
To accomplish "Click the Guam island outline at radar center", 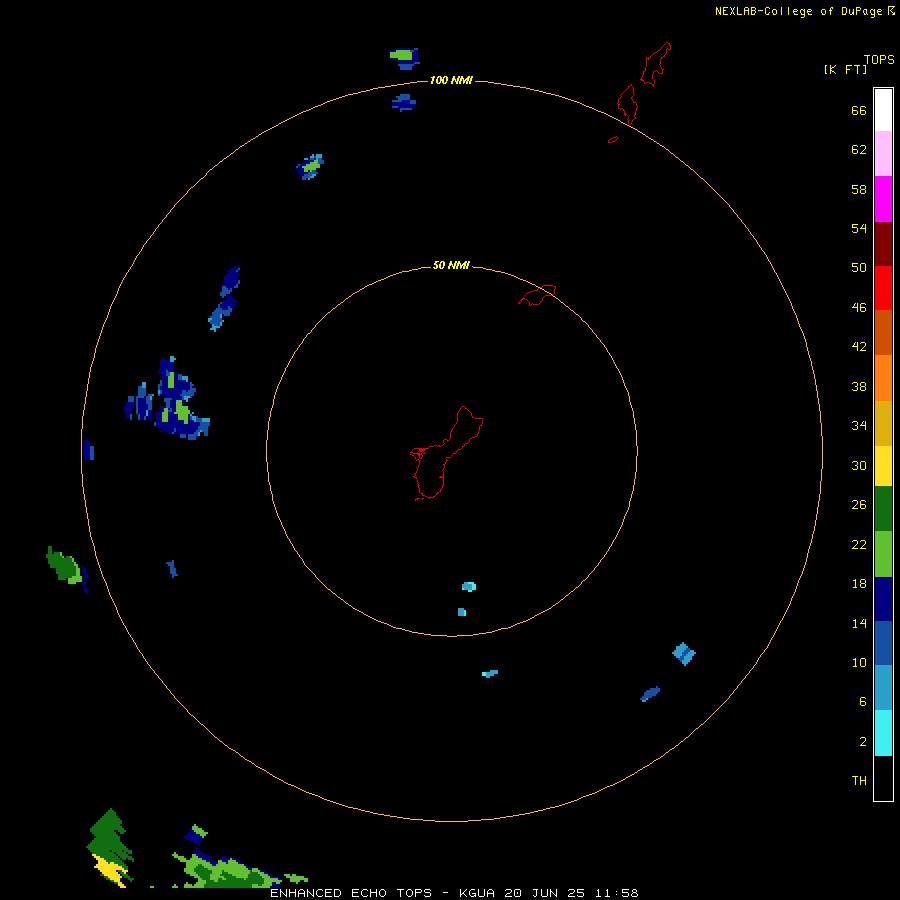I will pyautogui.click(x=445, y=453).
